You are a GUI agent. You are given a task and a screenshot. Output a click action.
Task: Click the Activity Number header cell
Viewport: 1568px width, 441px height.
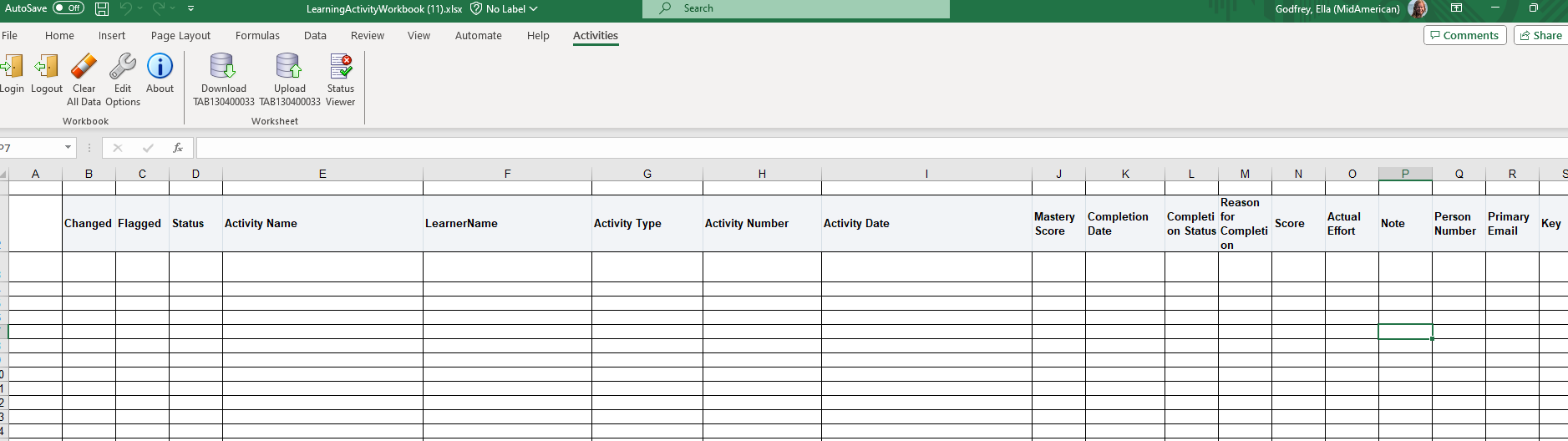[x=762, y=223]
